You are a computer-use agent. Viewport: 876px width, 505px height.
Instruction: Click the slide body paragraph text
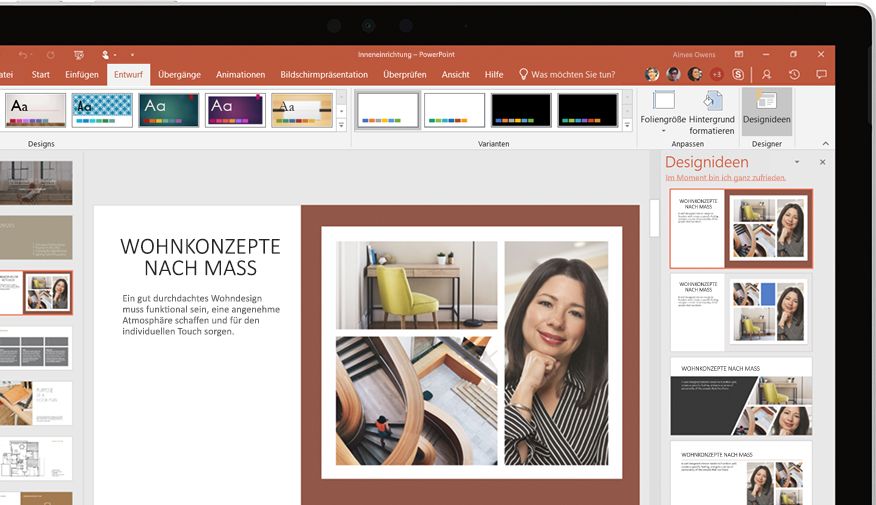coord(201,315)
